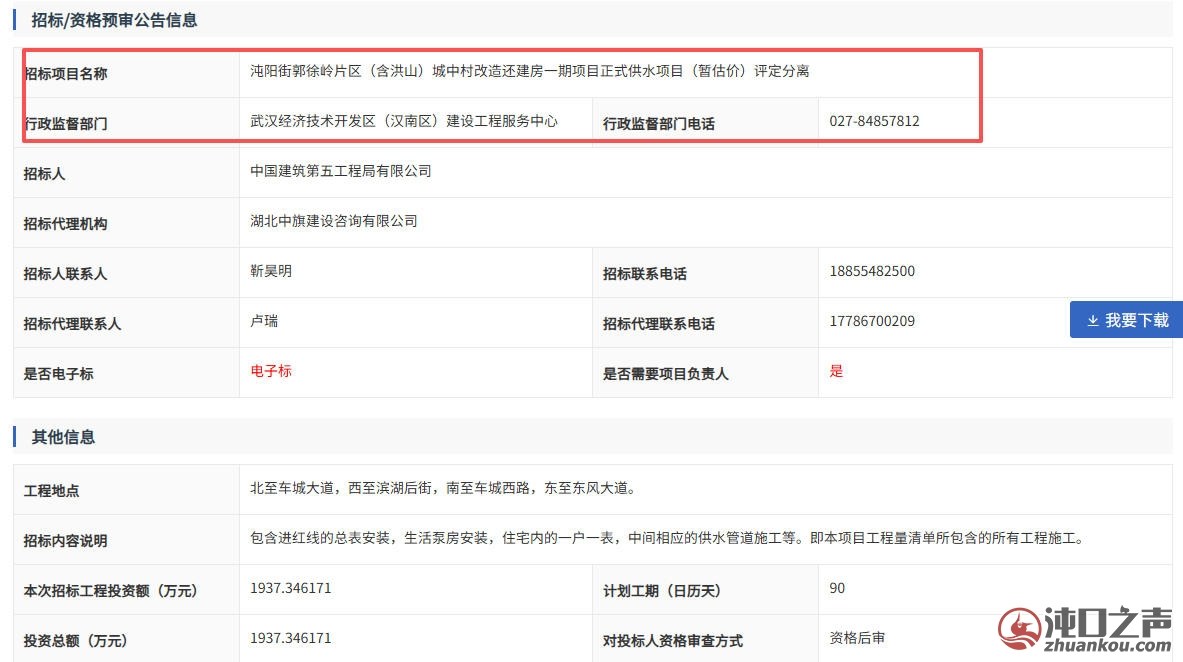Click the red 电子标 value
The width and height of the screenshot is (1183, 662).
click(x=271, y=371)
